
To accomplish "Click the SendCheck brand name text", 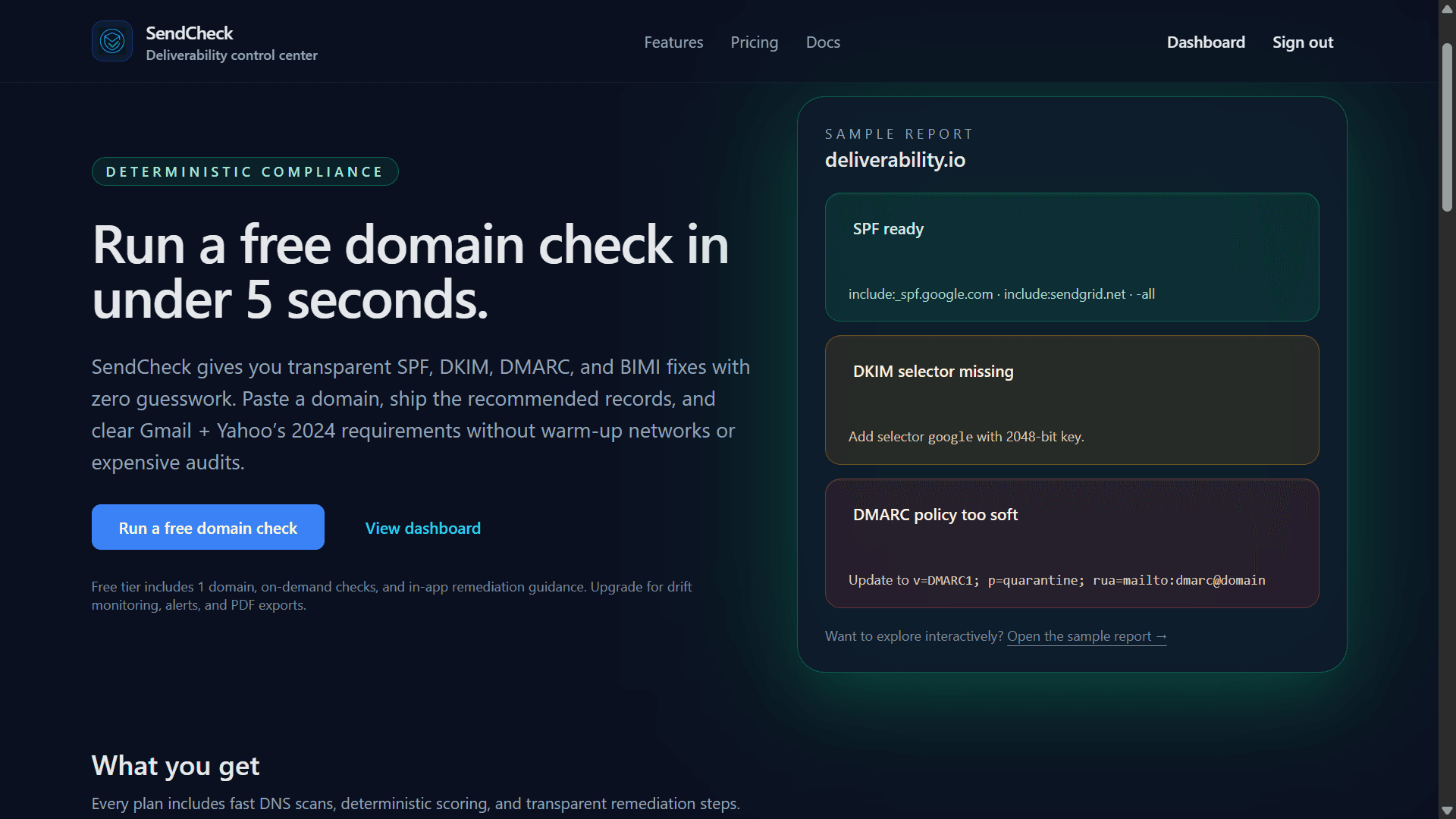I will click(189, 33).
